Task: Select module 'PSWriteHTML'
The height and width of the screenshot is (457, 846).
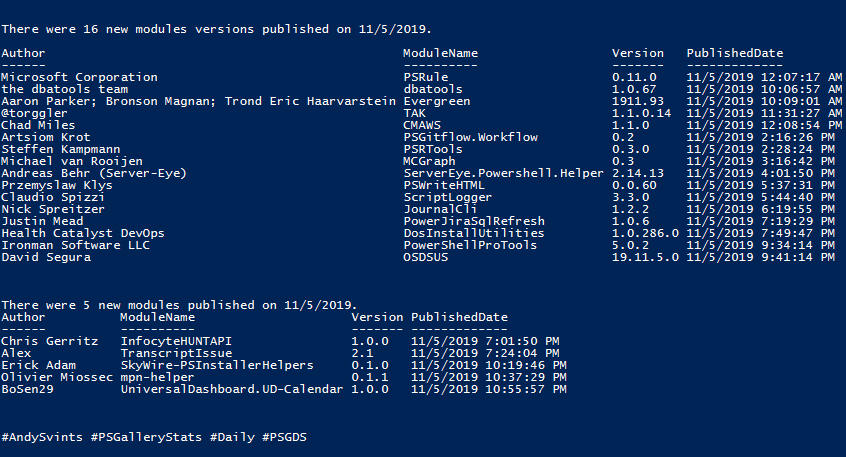Action: (444, 185)
